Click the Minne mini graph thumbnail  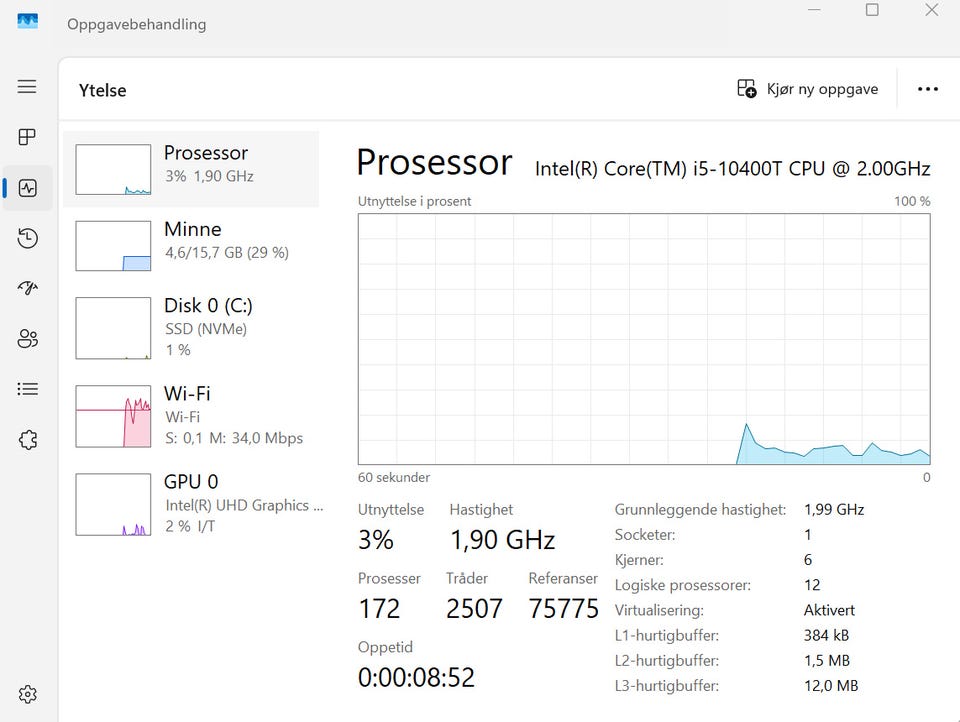[x=113, y=246]
